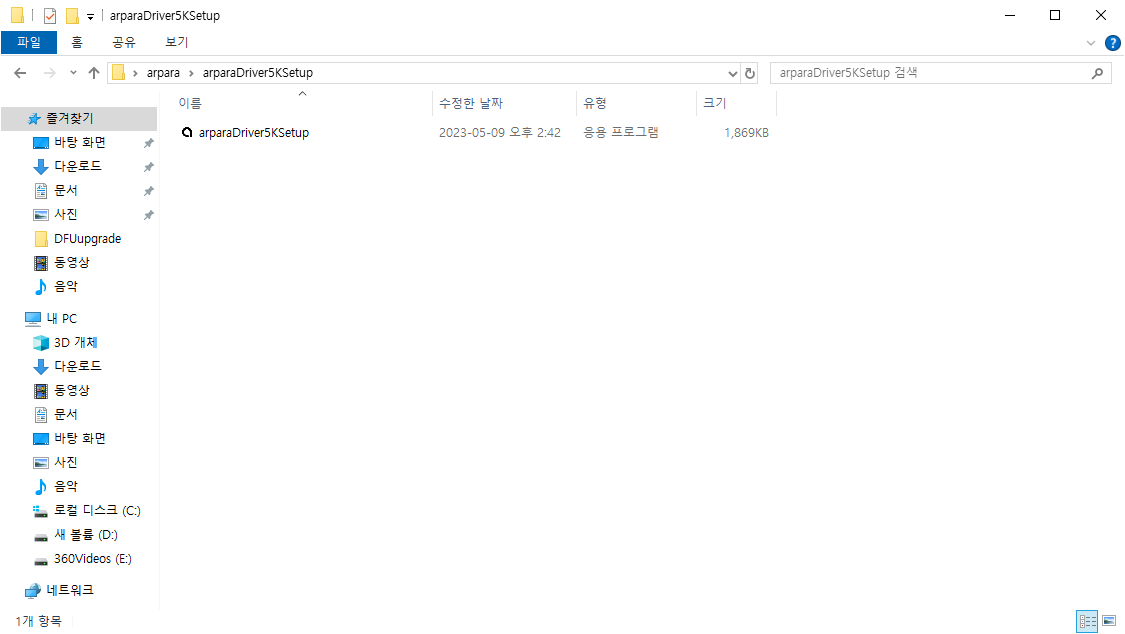This screenshot has height=634, width=1125.
Task: Open the arparaDriver5KSetup application
Action: pyautogui.click(x=253, y=132)
